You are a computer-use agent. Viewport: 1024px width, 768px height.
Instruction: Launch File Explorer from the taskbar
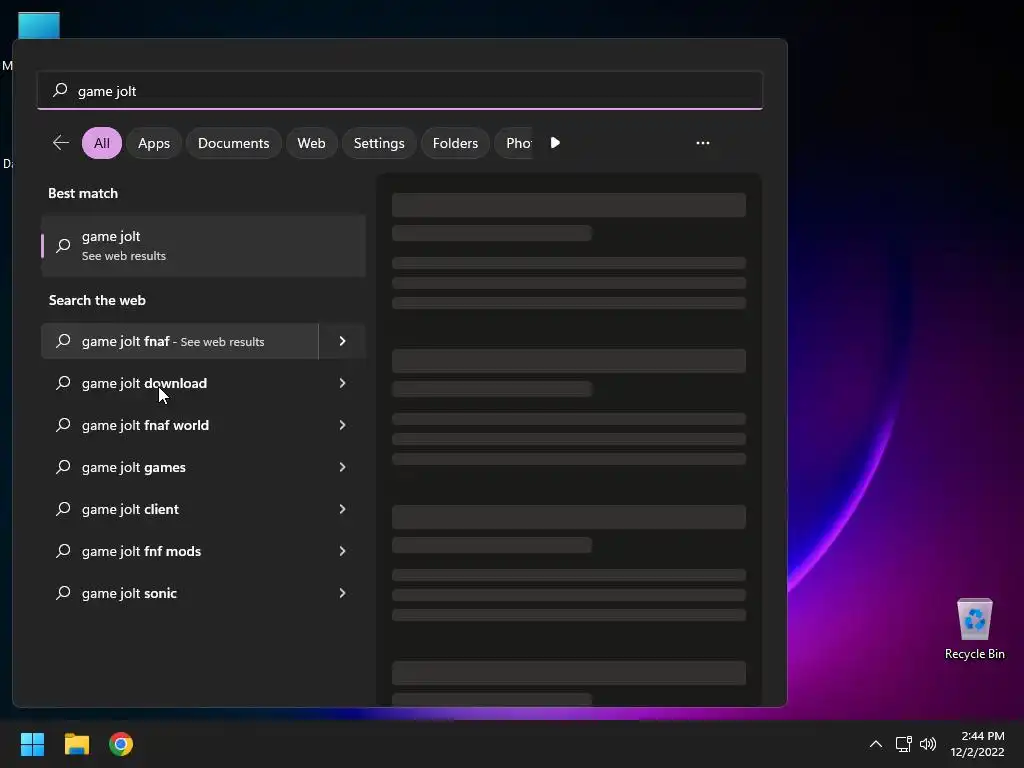(x=76, y=744)
